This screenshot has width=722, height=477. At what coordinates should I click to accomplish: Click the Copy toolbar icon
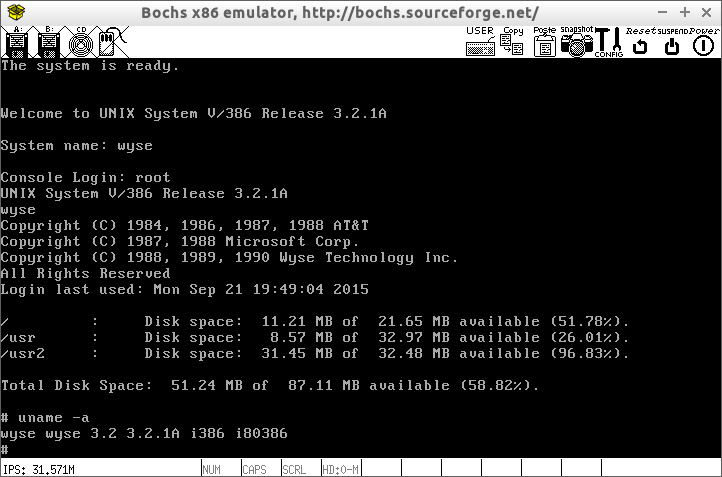(513, 42)
